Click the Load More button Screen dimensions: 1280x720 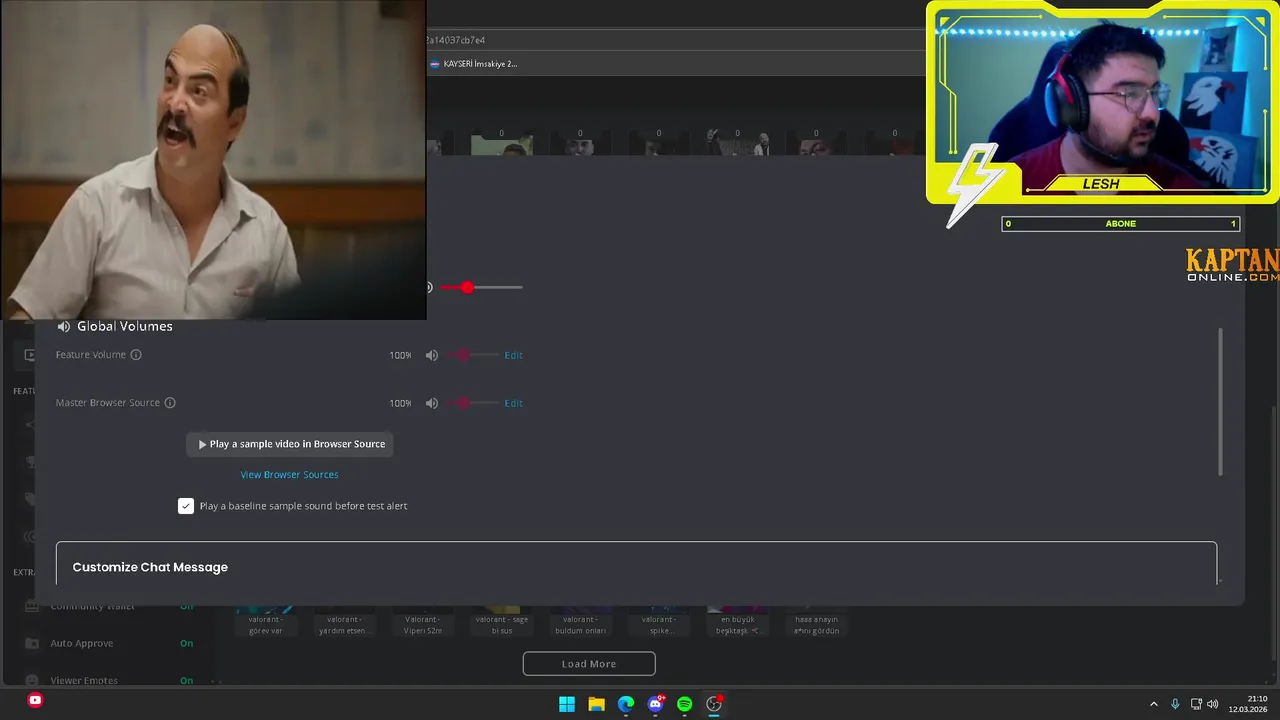click(589, 664)
